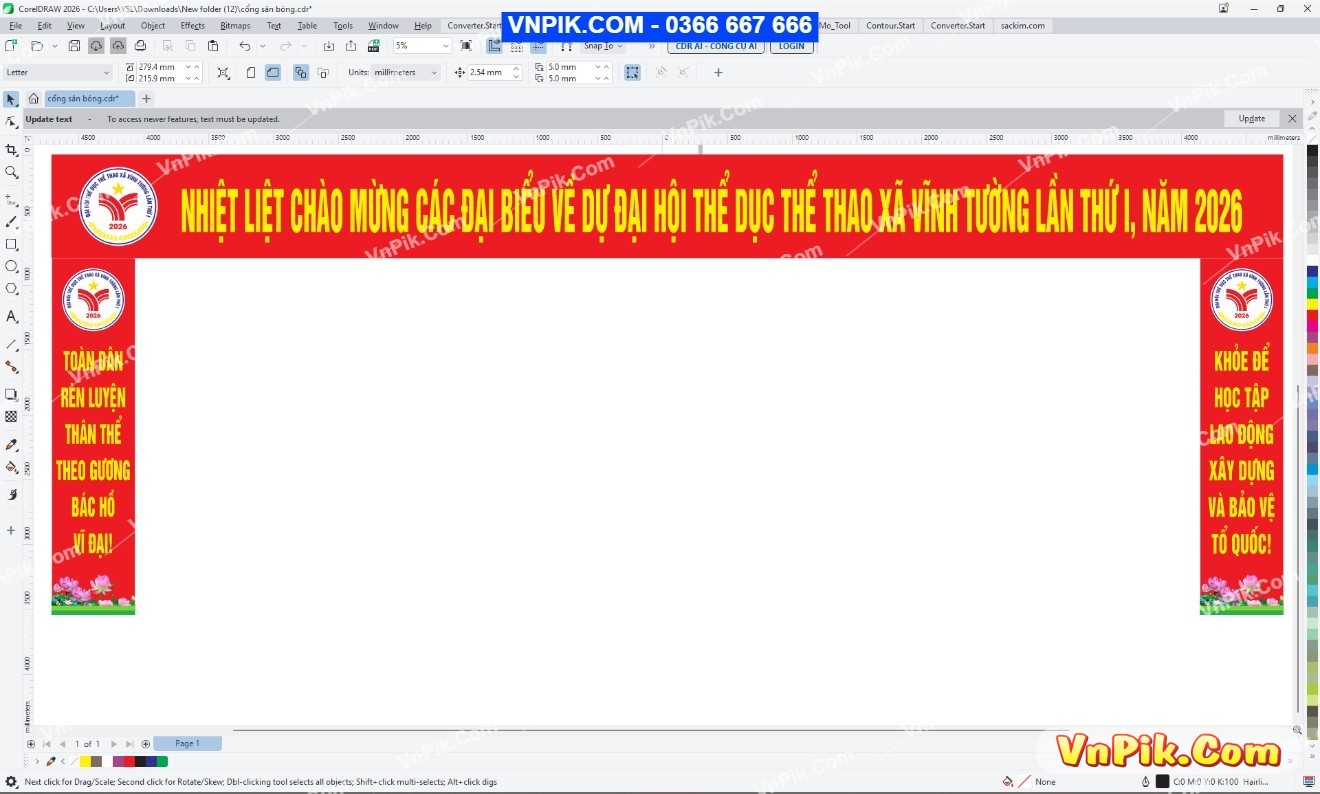Select the Color eyedropper tool
The height and width of the screenshot is (794, 1320).
pyautogui.click(x=11, y=444)
